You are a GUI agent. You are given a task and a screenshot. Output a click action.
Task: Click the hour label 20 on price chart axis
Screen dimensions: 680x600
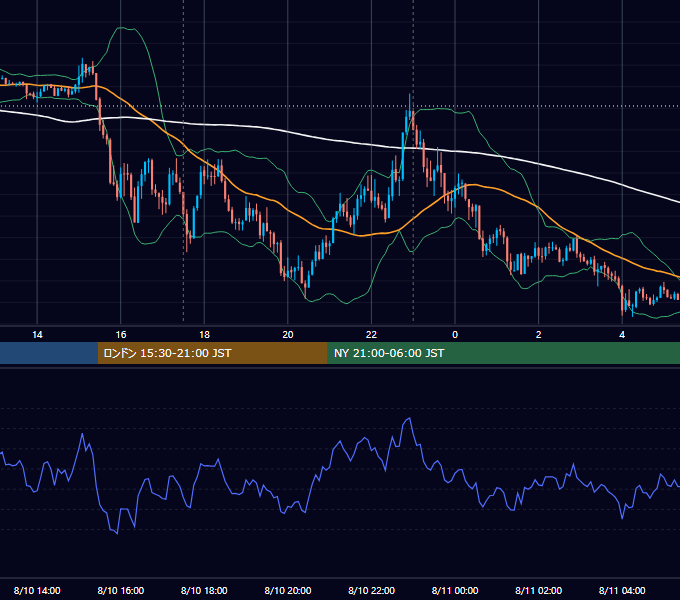288,335
